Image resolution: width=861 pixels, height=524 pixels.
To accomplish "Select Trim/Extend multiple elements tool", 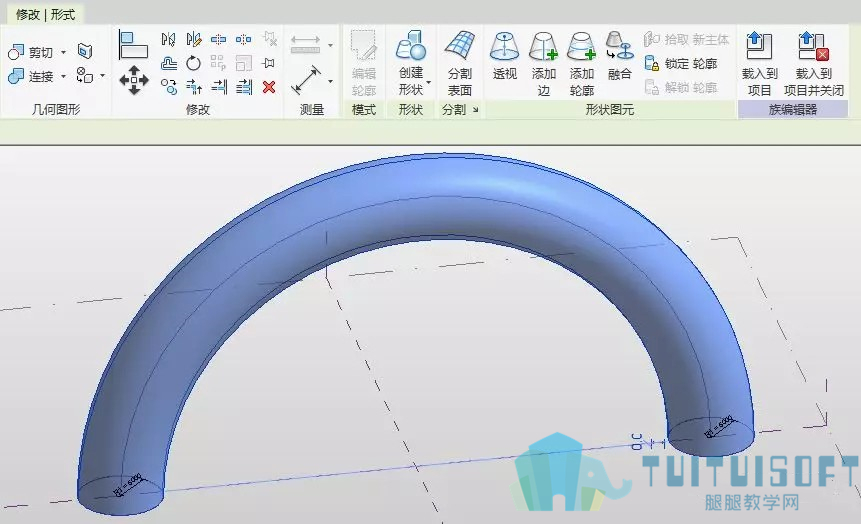I will coord(244,87).
